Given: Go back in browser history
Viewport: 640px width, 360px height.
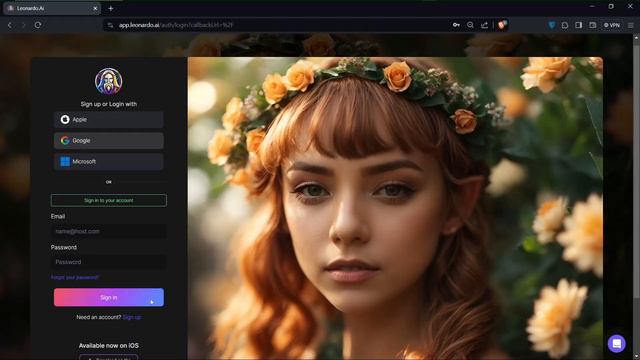Looking at the screenshot, I should pos(10,25).
